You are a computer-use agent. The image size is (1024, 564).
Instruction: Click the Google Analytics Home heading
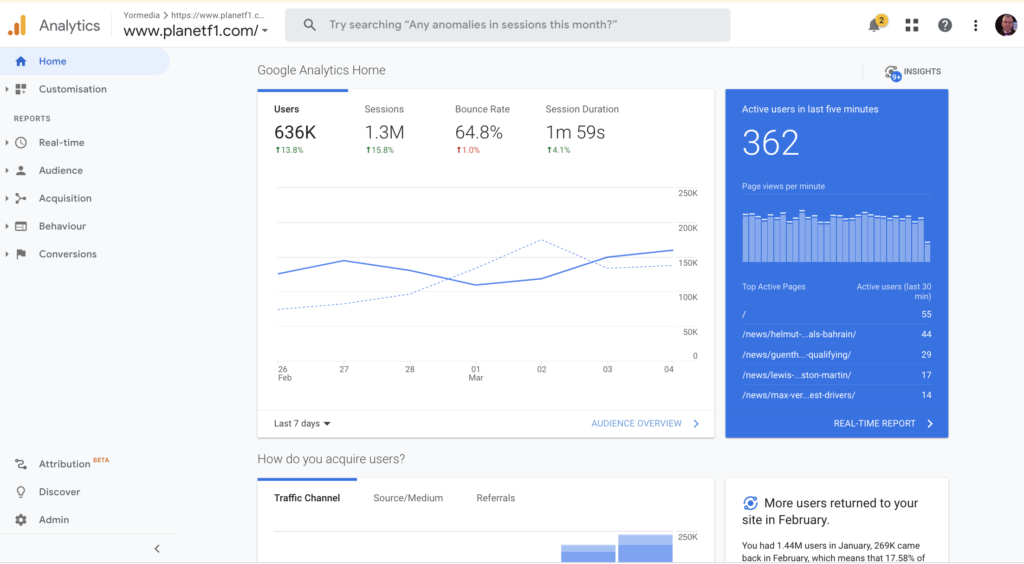coord(321,70)
